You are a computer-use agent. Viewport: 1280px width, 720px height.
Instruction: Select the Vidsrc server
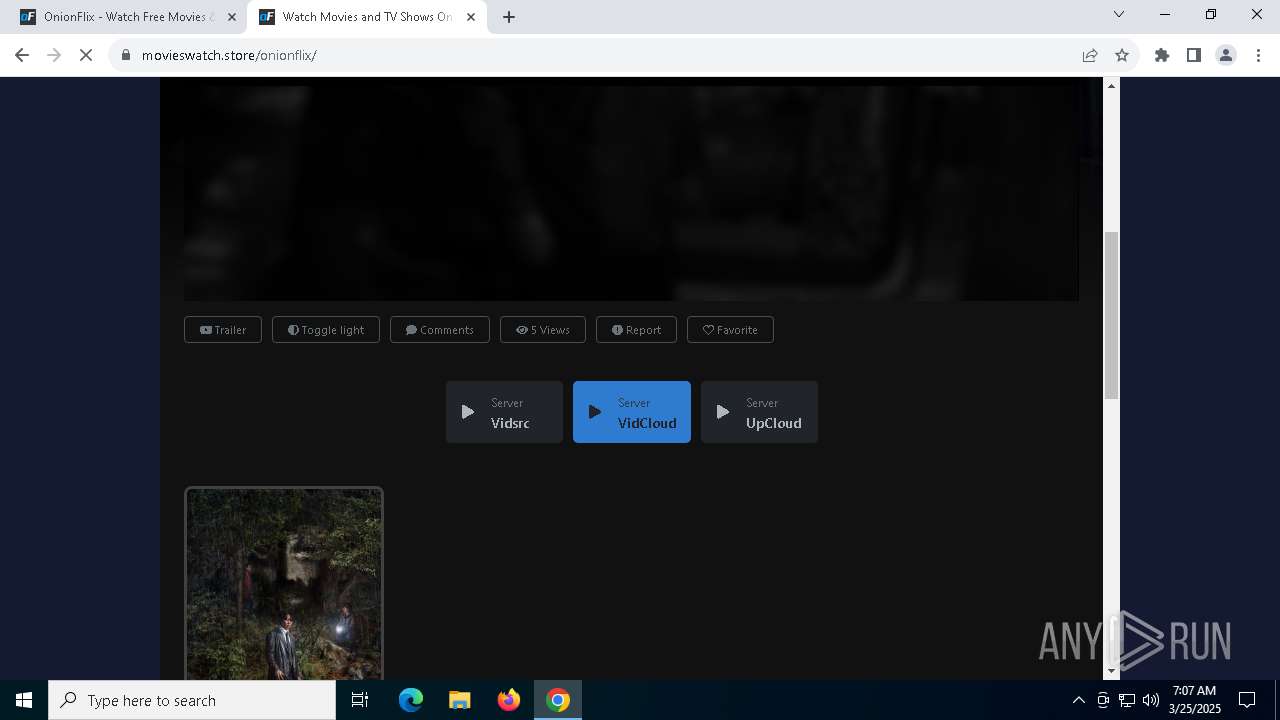click(x=504, y=412)
